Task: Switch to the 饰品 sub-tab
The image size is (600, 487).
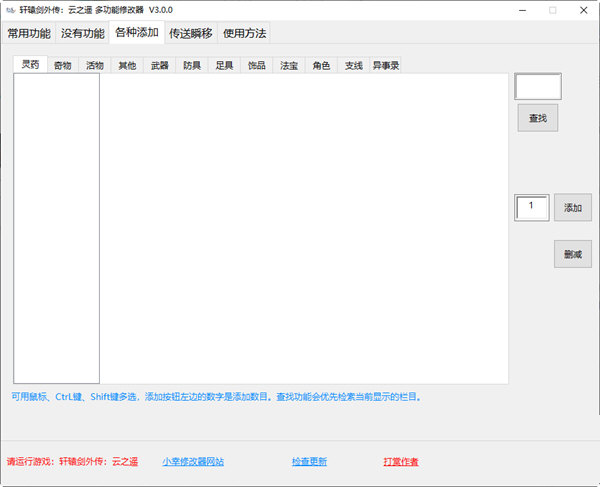Action: (256, 65)
